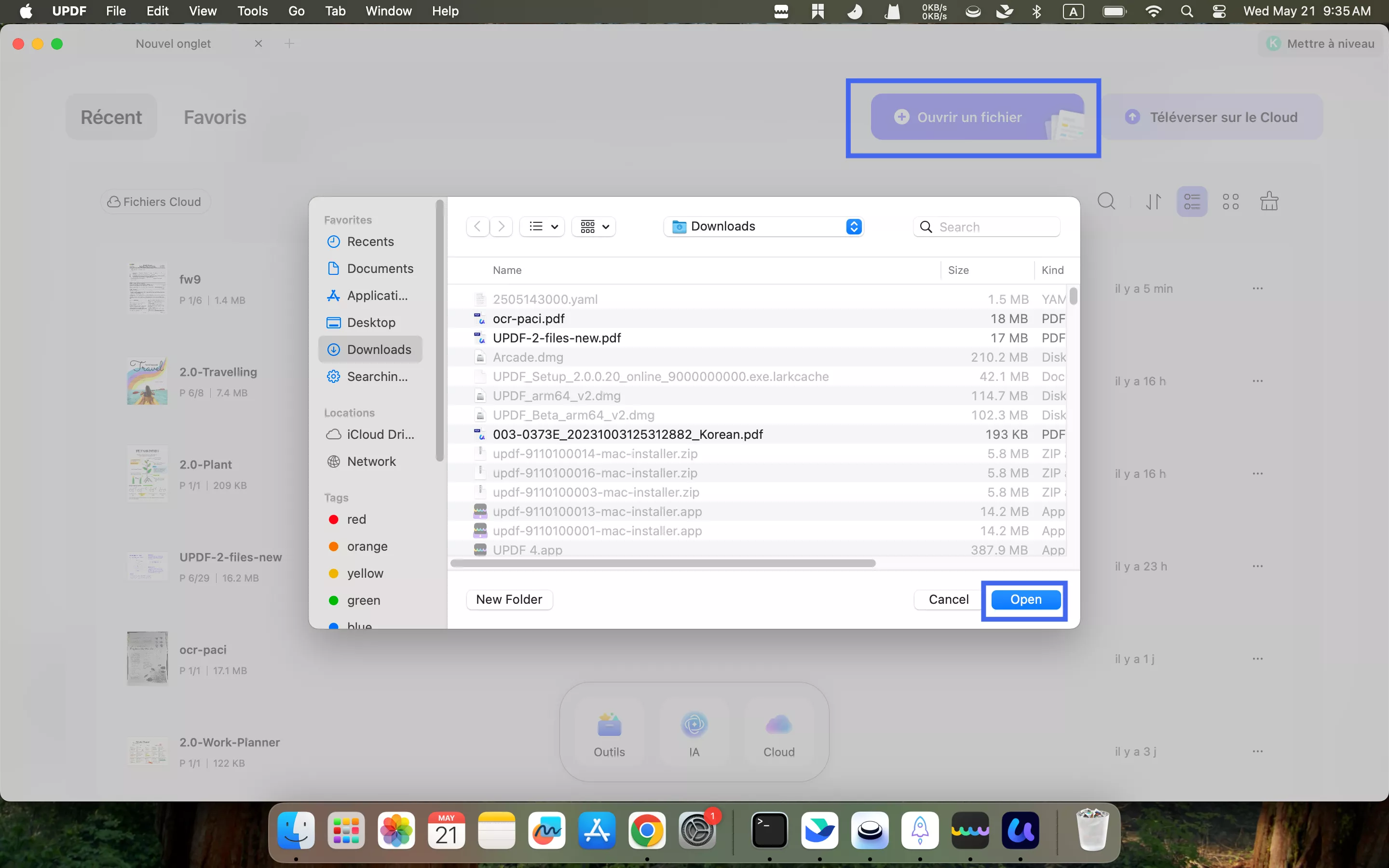
Task: Open group-by icon dropdown
Action: [594, 226]
